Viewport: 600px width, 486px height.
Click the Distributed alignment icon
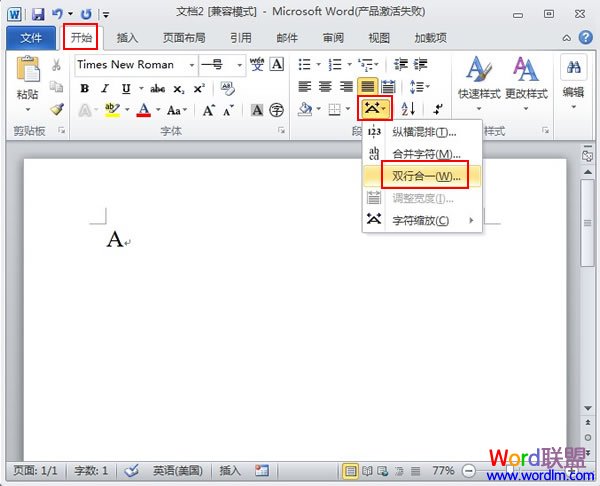click(388, 86)
